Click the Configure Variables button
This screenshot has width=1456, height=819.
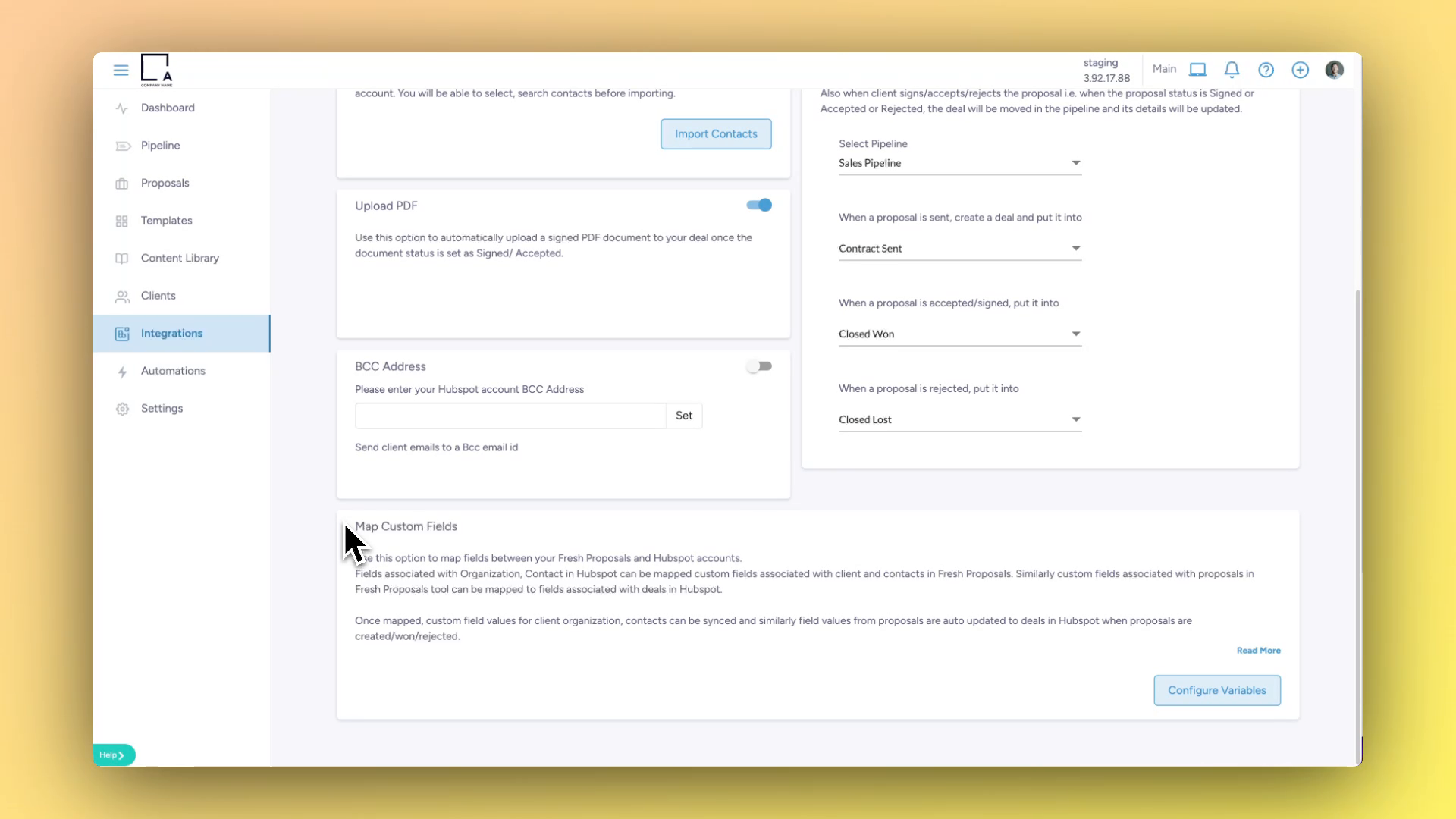tap(1216, 690)
